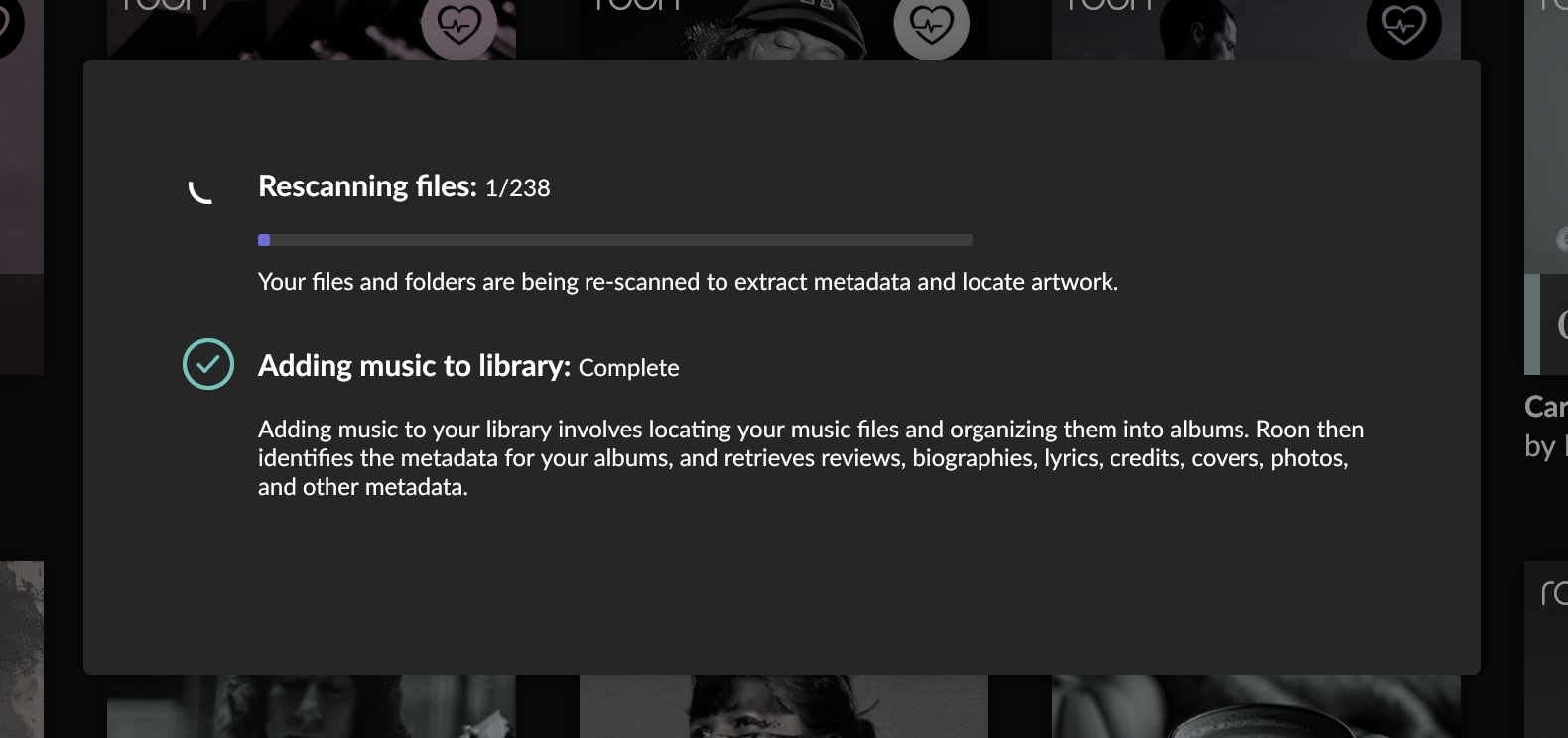The height and width of the screenshot is (738, 1568).
Task: Click the roon logo at the bottom-right edge
Action: pos(1554,593)
